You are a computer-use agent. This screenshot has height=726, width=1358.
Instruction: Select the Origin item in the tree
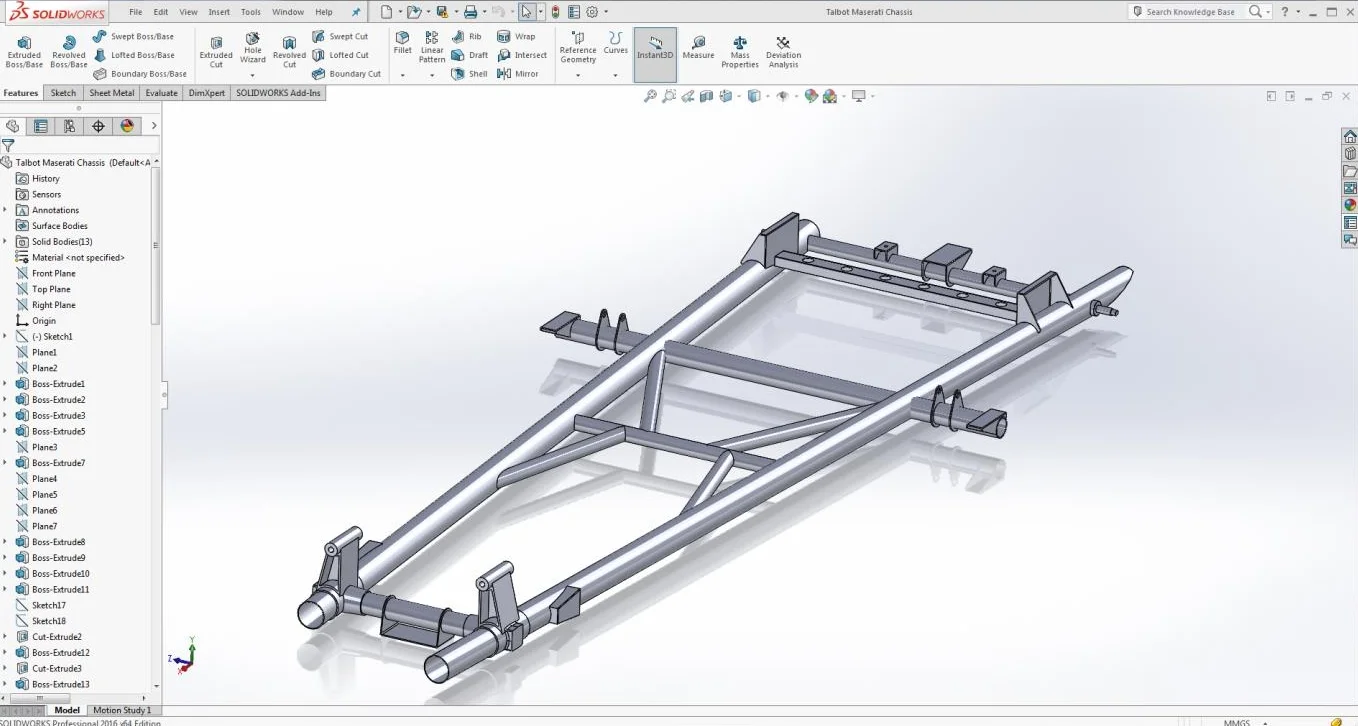tap(44, 321)
